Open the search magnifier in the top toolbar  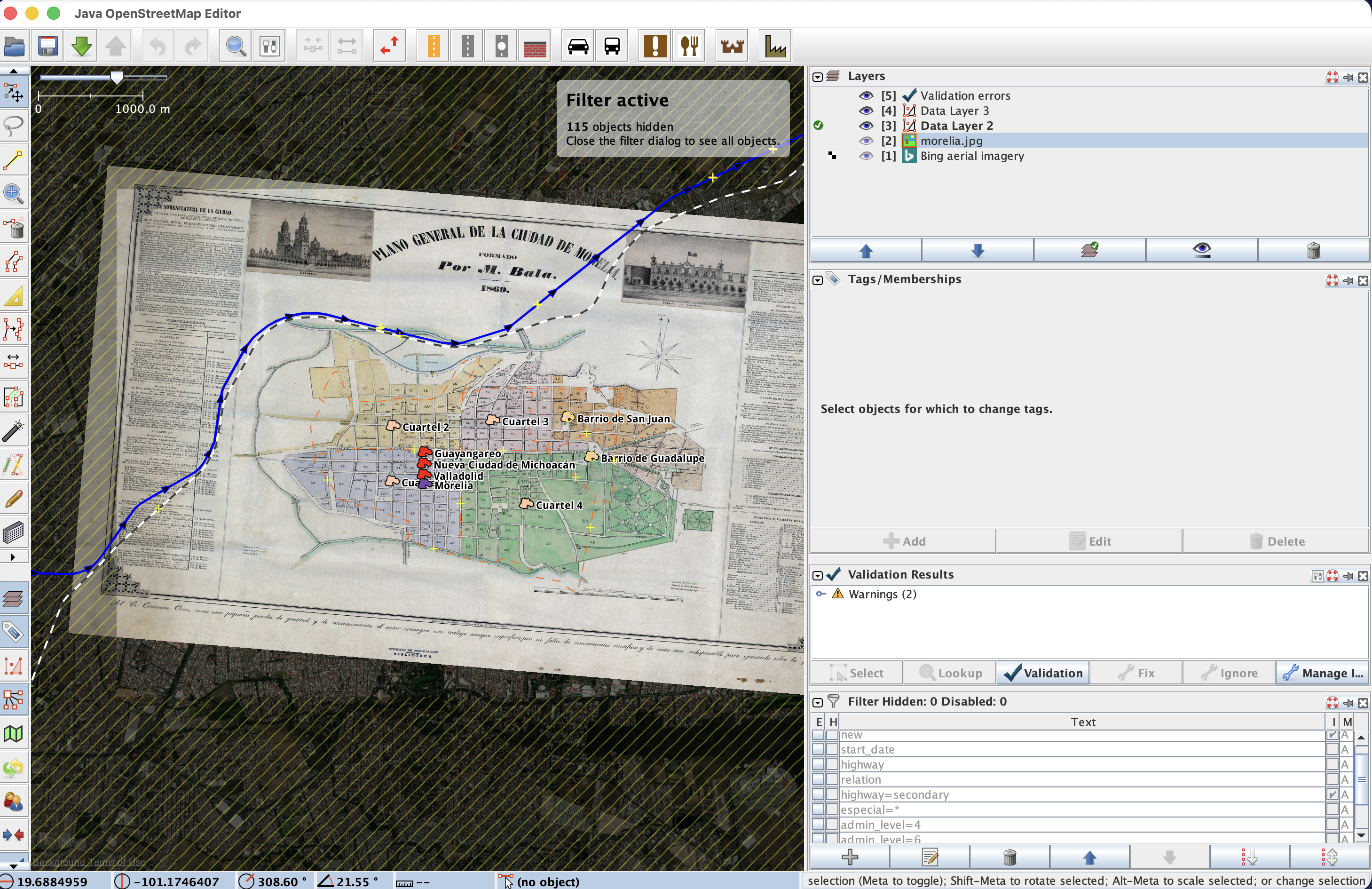pos(235,46)
